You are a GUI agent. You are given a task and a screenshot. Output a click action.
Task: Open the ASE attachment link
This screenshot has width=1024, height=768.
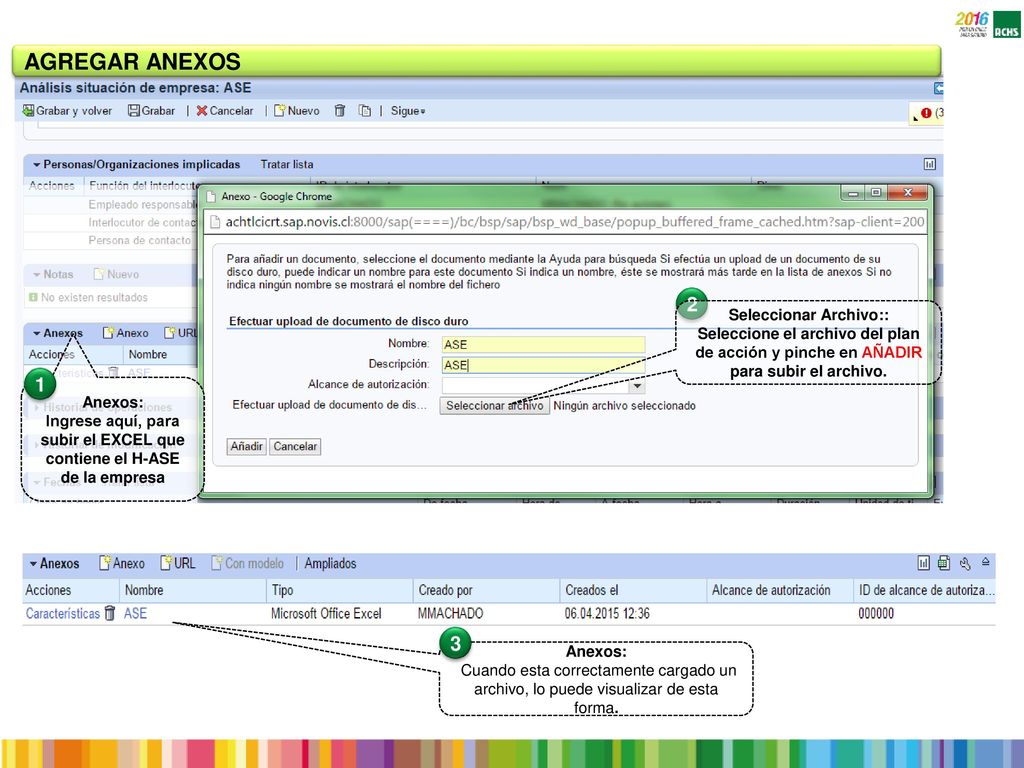coord(135,614)
